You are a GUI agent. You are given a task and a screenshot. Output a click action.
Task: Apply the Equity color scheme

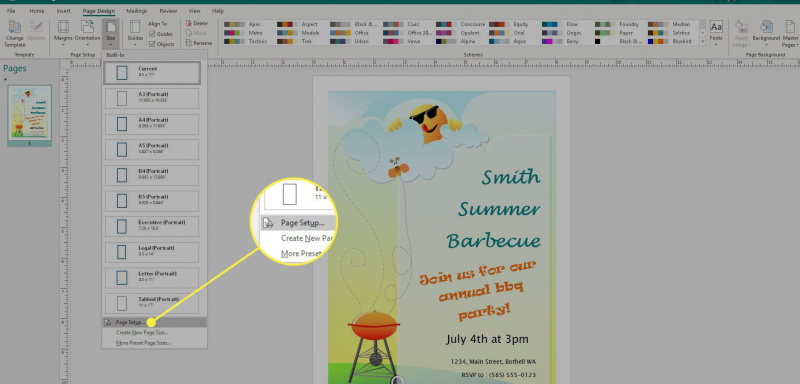[509, 24]
